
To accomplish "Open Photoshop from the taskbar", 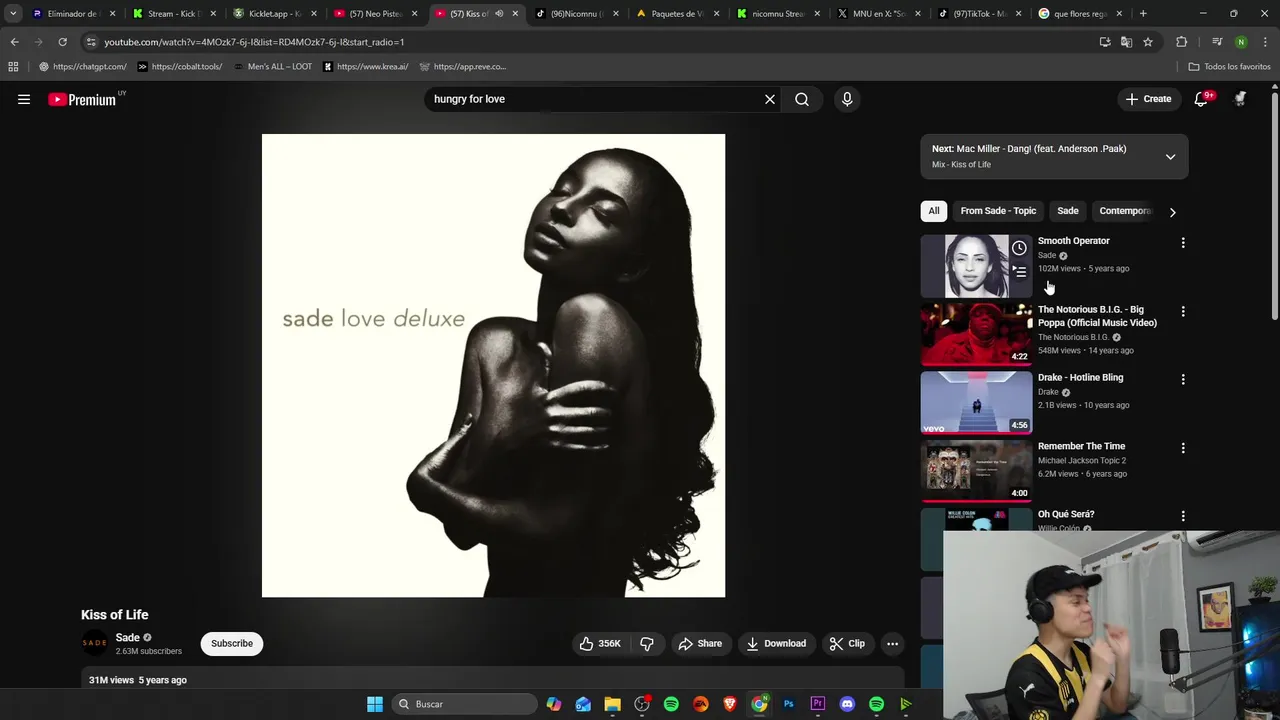I will pos(789,704).
